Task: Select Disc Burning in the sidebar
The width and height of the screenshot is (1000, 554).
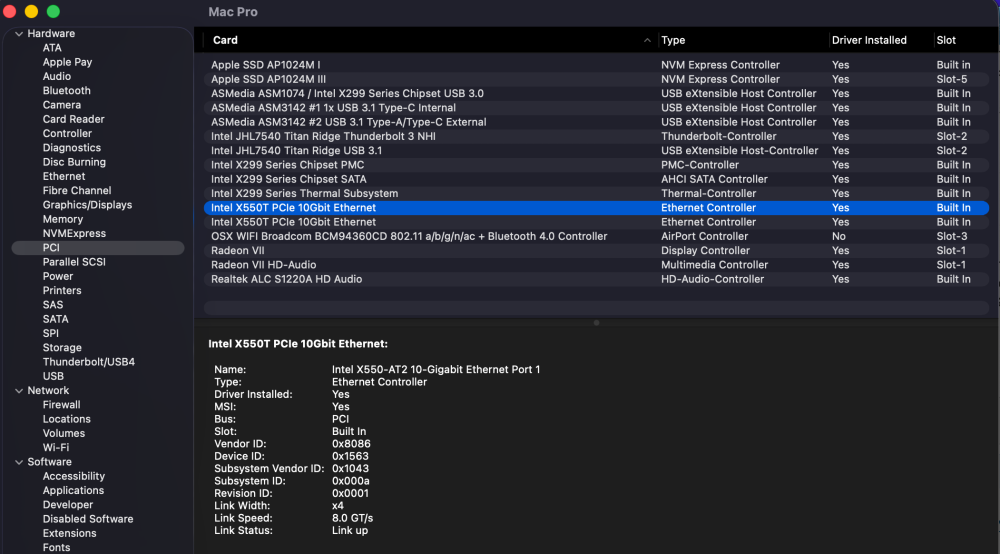Action: pos(74,162)
